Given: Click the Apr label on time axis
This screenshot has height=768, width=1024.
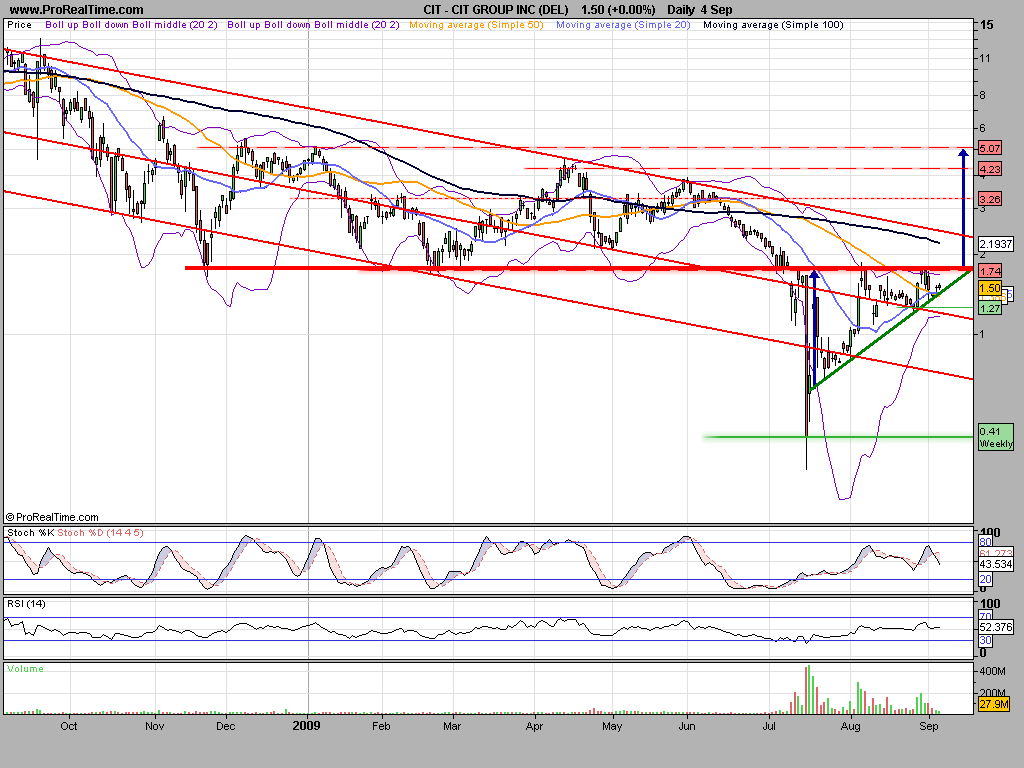Looking at the screenshot, I should 534,726.
